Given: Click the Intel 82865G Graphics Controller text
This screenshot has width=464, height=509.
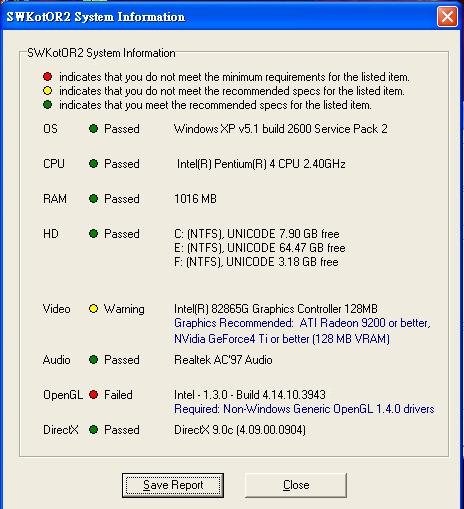Looking at the screenshot, I should [x=276, y=309].
